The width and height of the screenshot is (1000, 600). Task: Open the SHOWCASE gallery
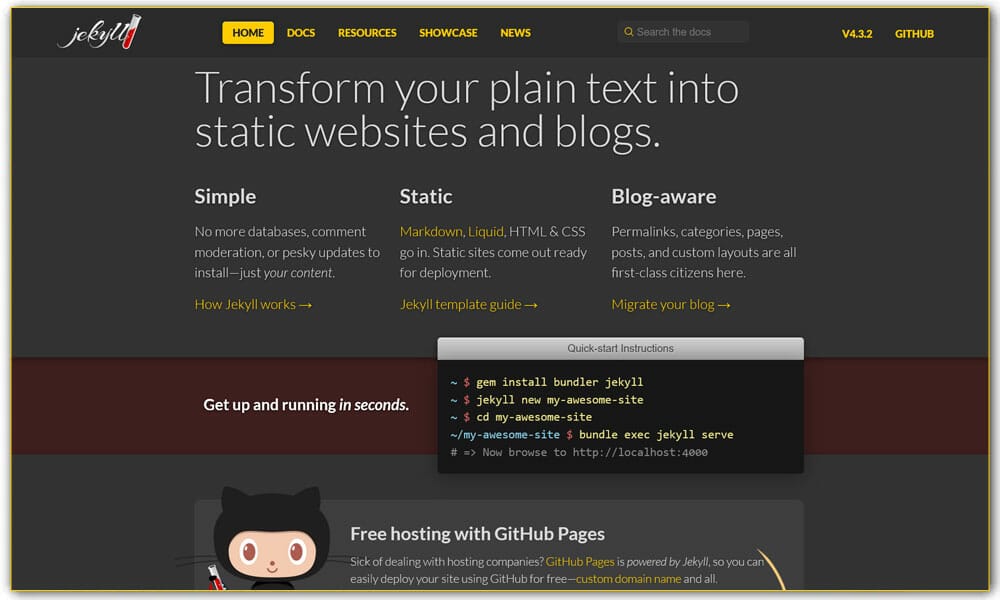[x=448, y=32]
